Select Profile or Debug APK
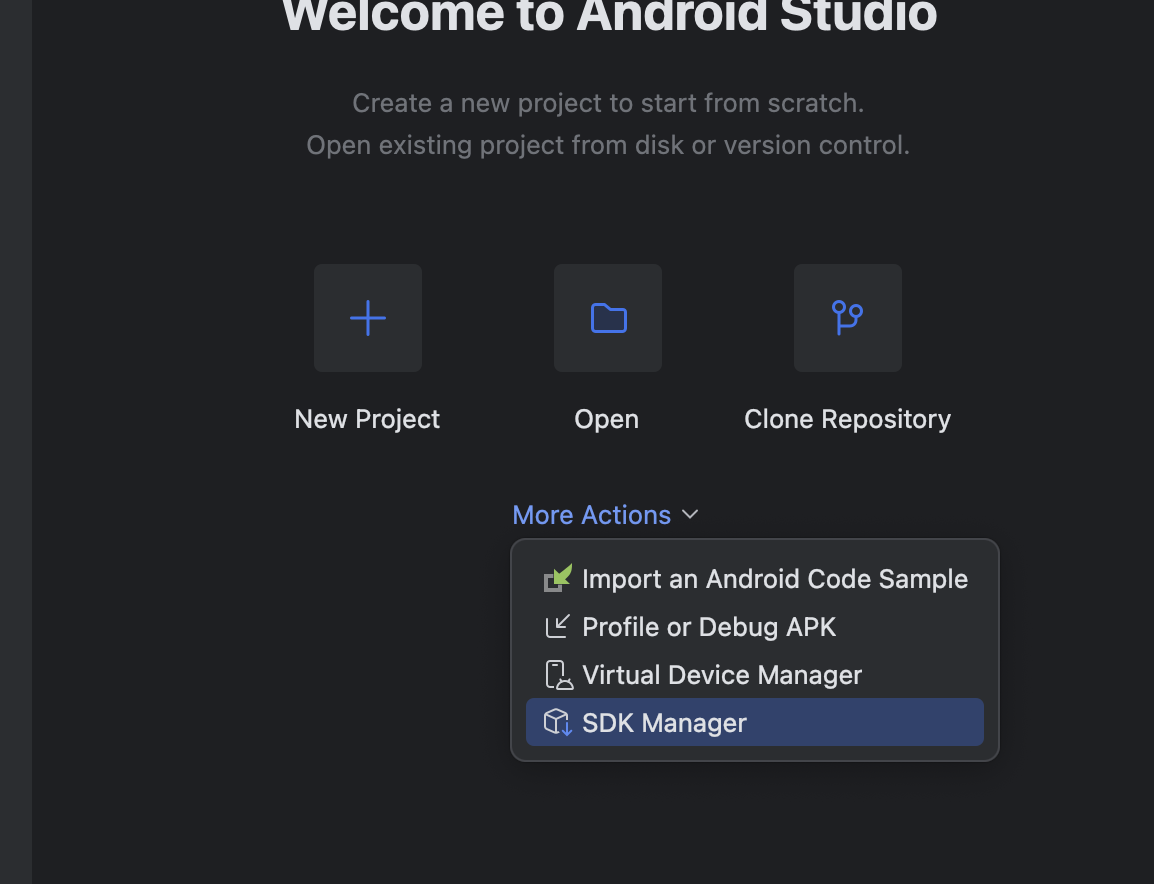Viewport: 1154px width, 884px height. click(755, 627)
